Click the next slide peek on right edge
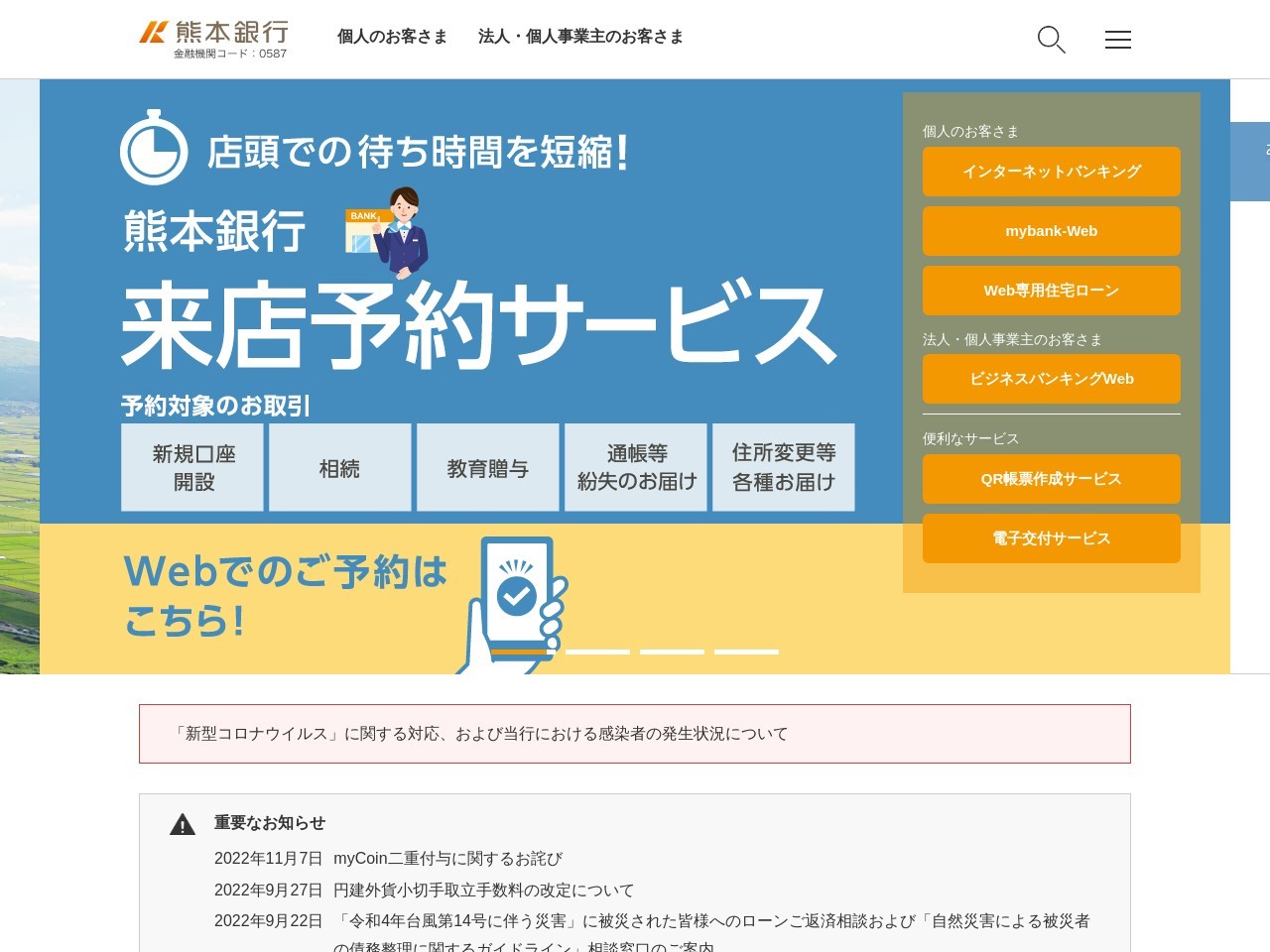Viewport: 1270px width, 952px height. (1250, 162)
